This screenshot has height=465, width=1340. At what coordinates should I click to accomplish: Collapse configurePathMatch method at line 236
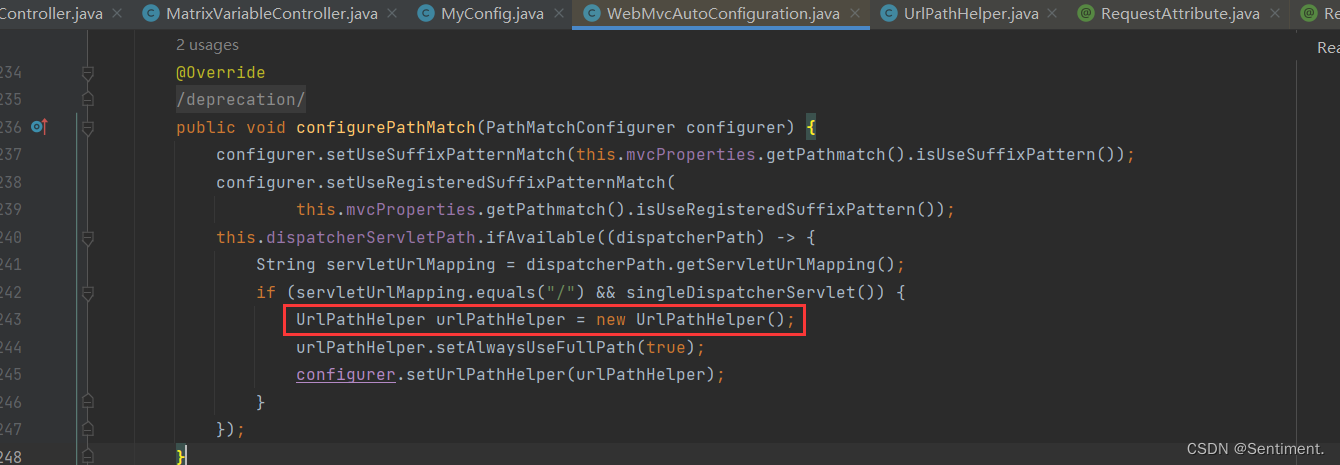88,127
